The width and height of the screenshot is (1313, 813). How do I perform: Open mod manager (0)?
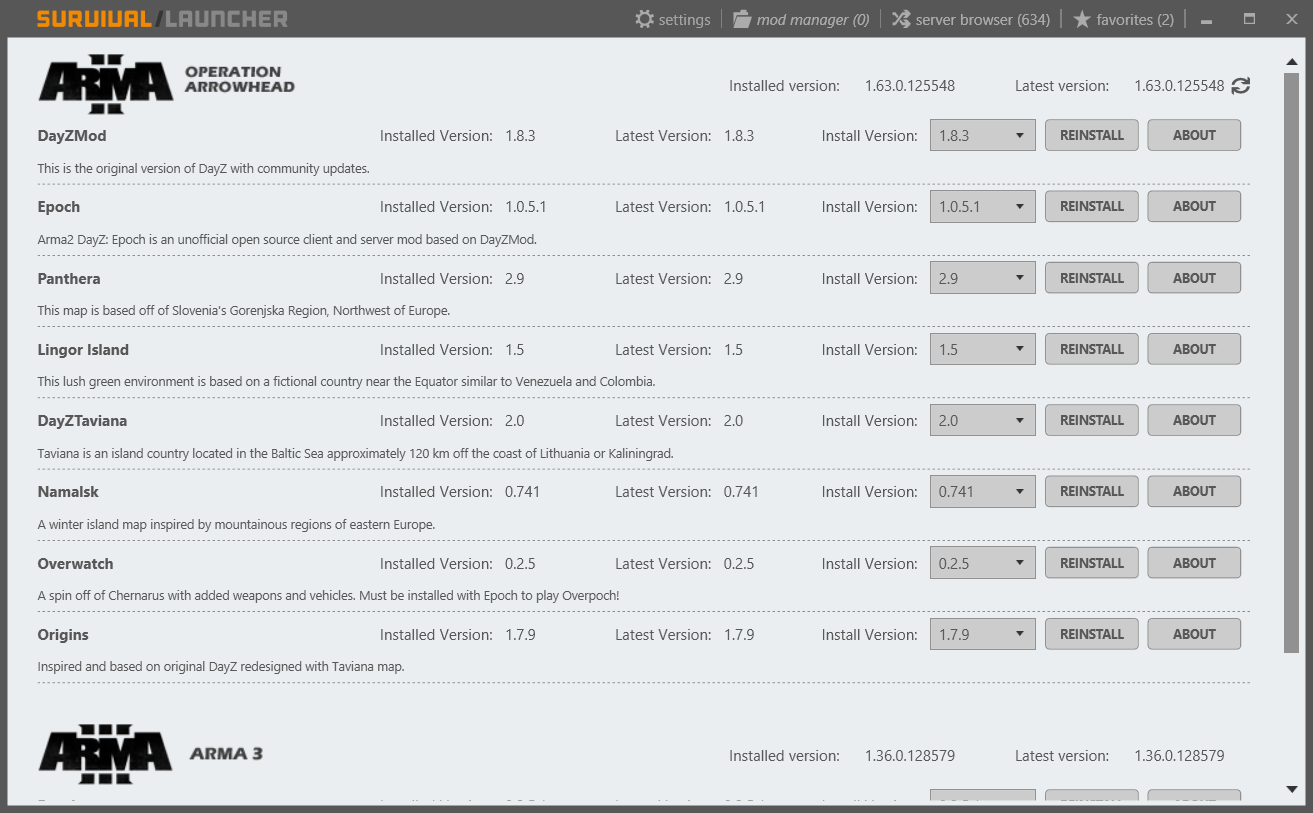[x=801, y=19]
